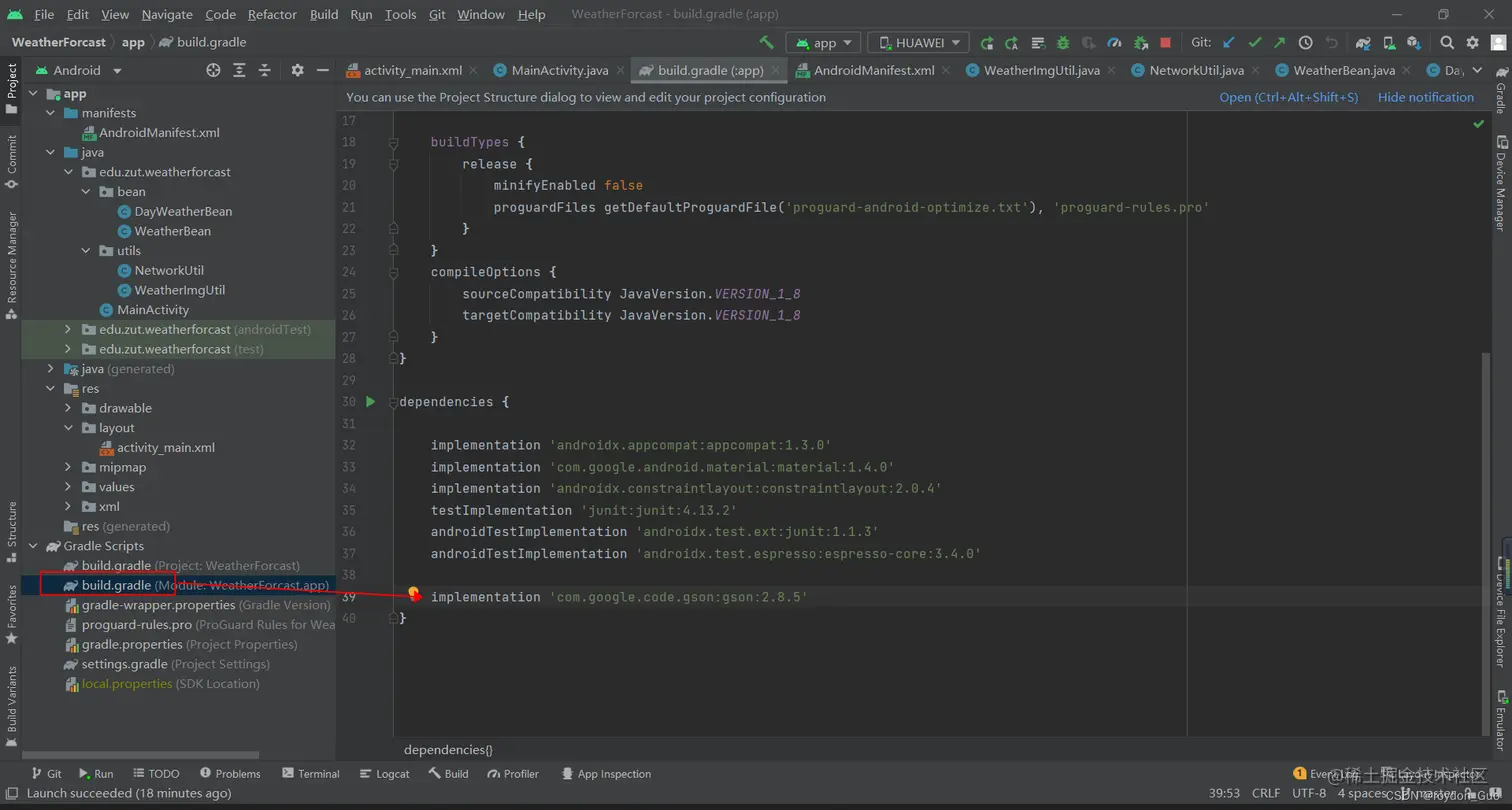Screen dimensions: 1512x810
Task: Open IDE settings gear in main toolbar
Action: [1472, 43]
